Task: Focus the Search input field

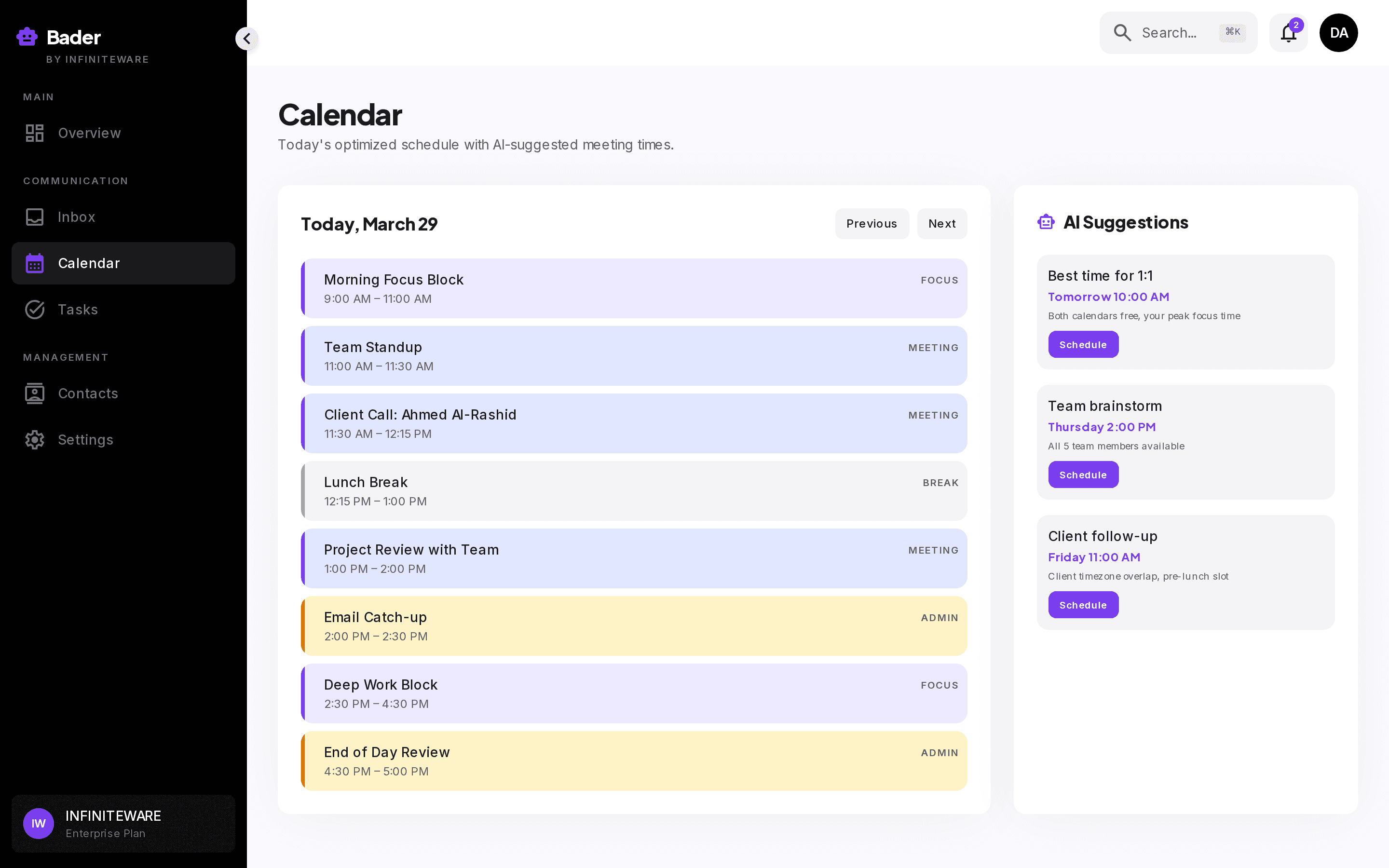Action: 1178,33
